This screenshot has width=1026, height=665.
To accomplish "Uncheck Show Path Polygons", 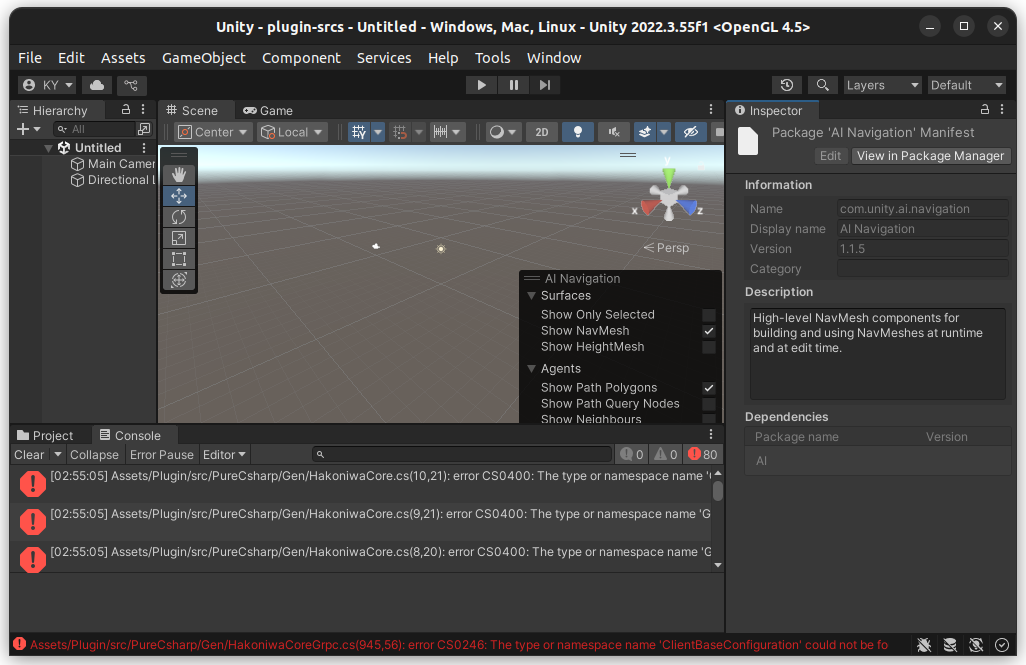I will pyautogui.click(x=709, y=388).
